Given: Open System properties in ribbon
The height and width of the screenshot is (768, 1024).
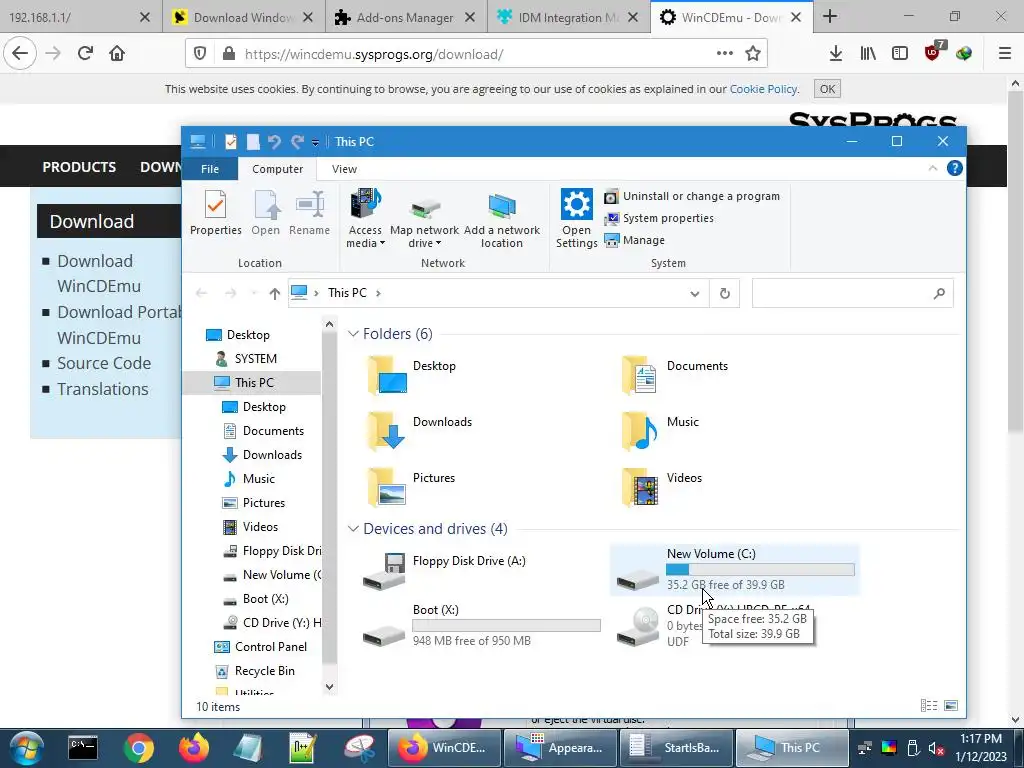Looking at the screenshot, I should coord(659,218).
